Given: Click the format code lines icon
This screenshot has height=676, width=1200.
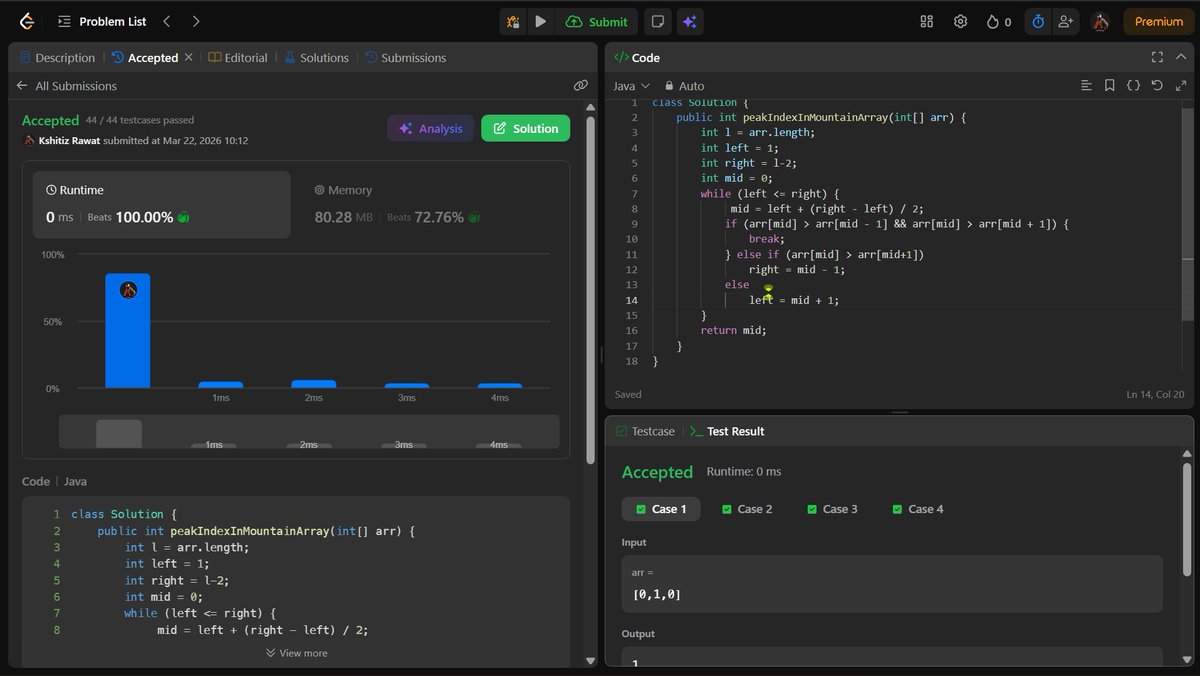Looking at the screenshot, I should [1086, 86].
